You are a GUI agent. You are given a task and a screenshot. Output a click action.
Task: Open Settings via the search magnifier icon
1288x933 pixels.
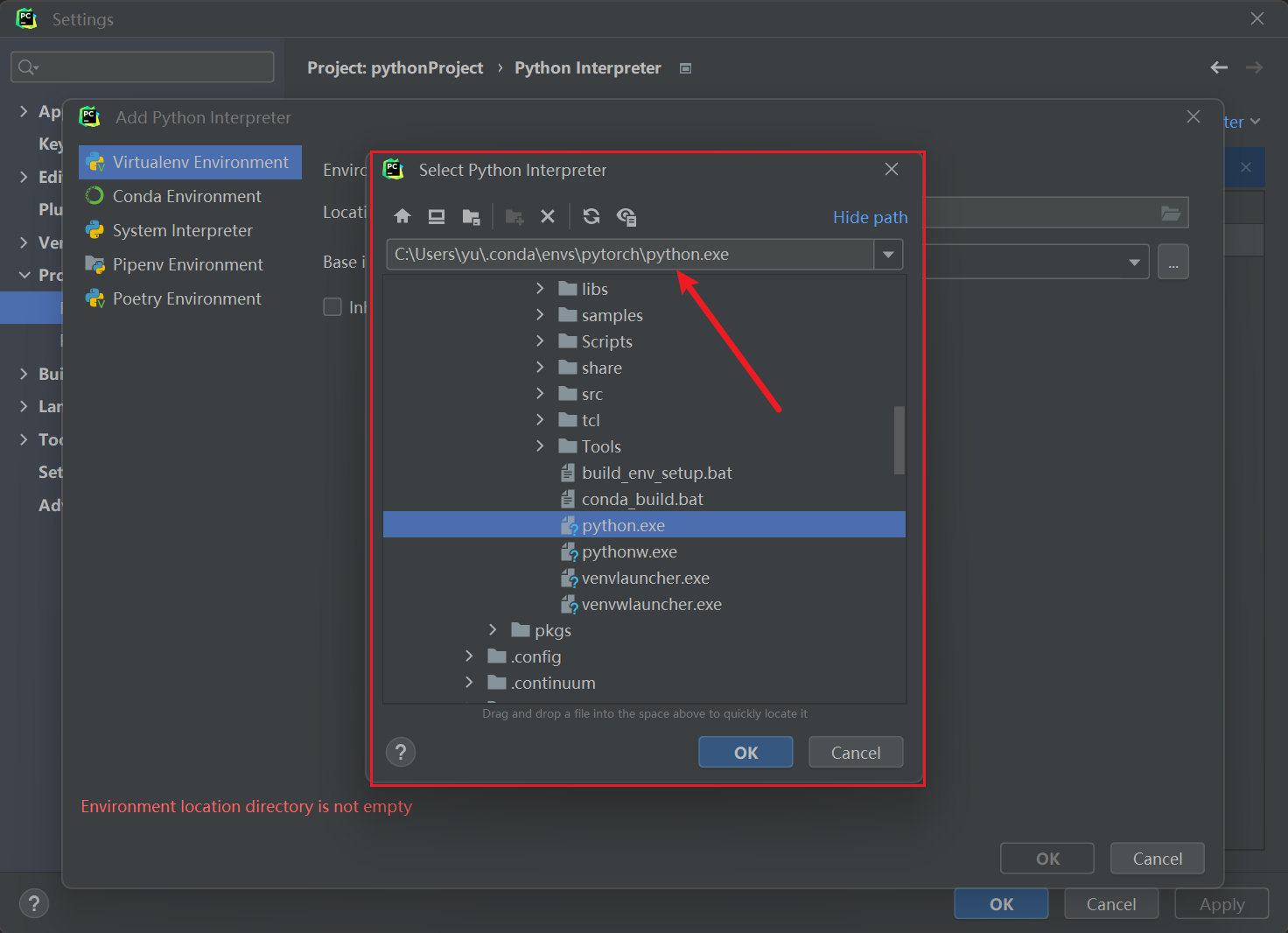pyautogui.click(x=26, y=67)
